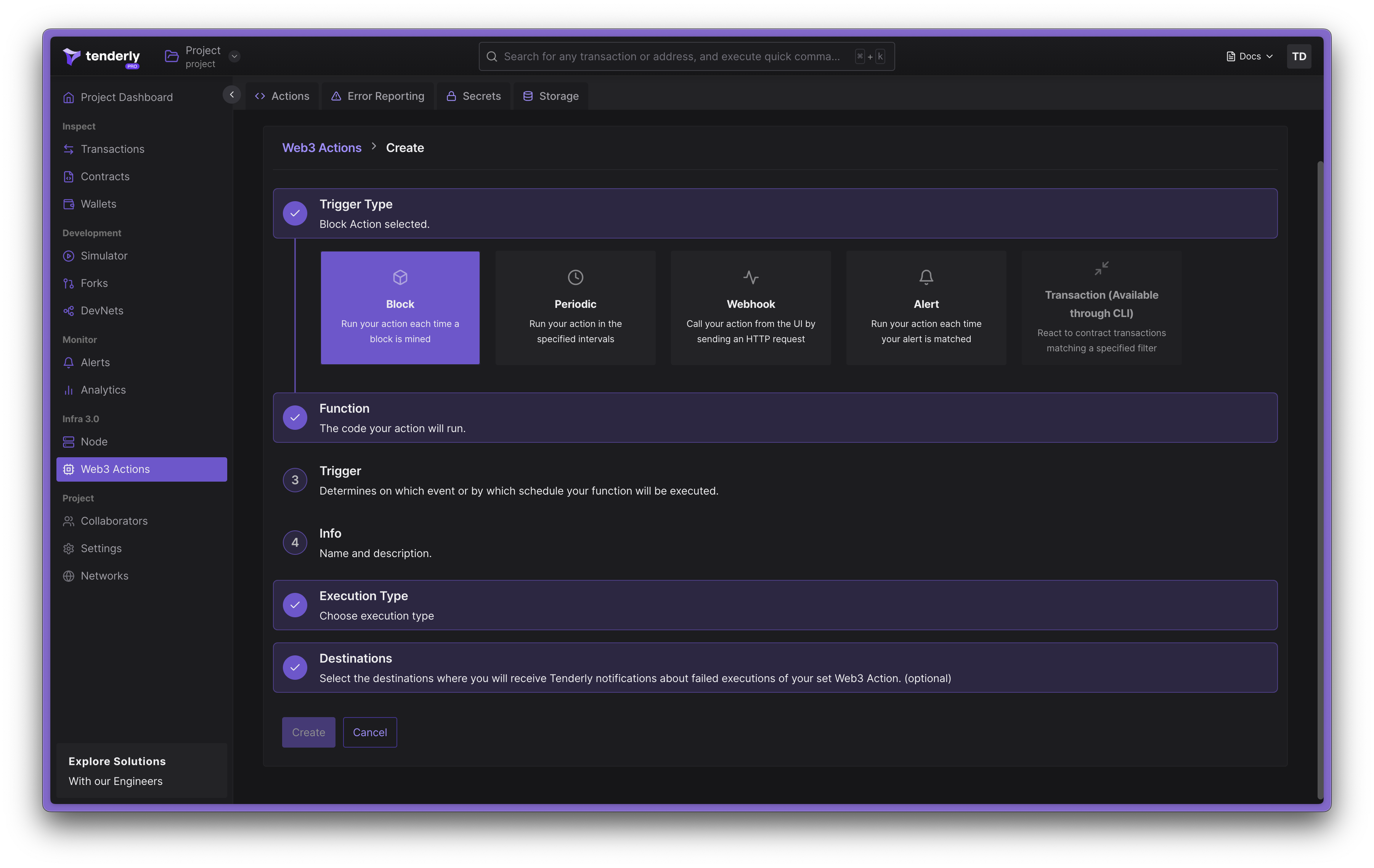Go back via Web3 Actions breadcrumb link
This screenshot has height=868, width=1374.
click(322, 148)
